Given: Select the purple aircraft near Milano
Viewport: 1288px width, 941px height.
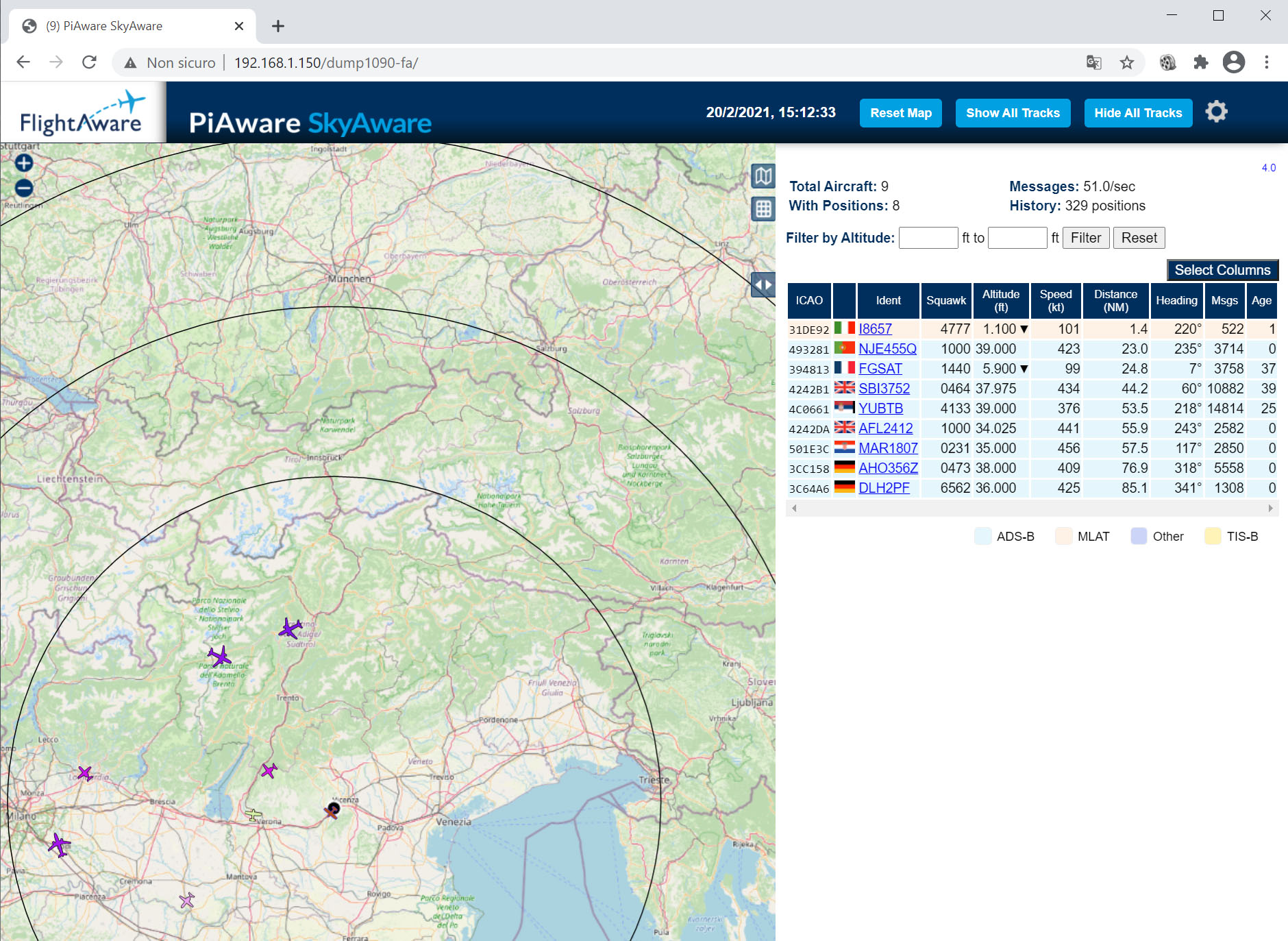Looking at the screenshot, I should point(59,844).
